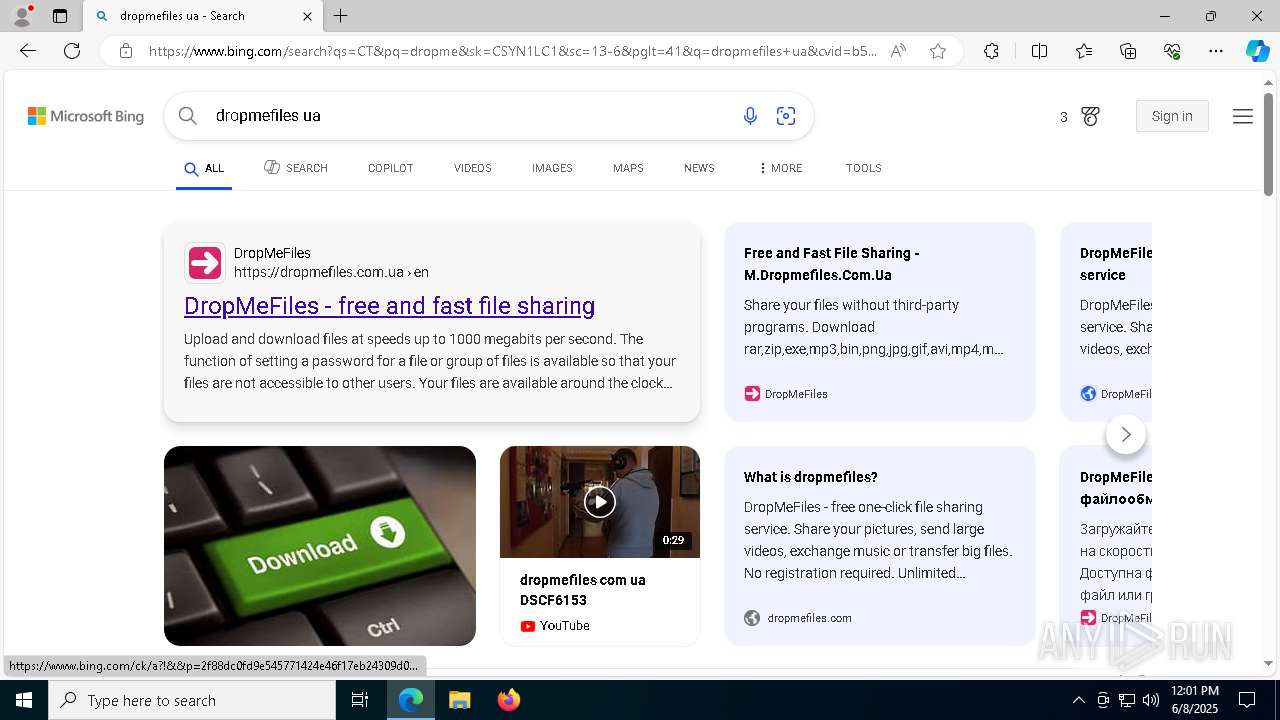
Task: Show hidden system tray icons
Action: tap(1079, 700)
